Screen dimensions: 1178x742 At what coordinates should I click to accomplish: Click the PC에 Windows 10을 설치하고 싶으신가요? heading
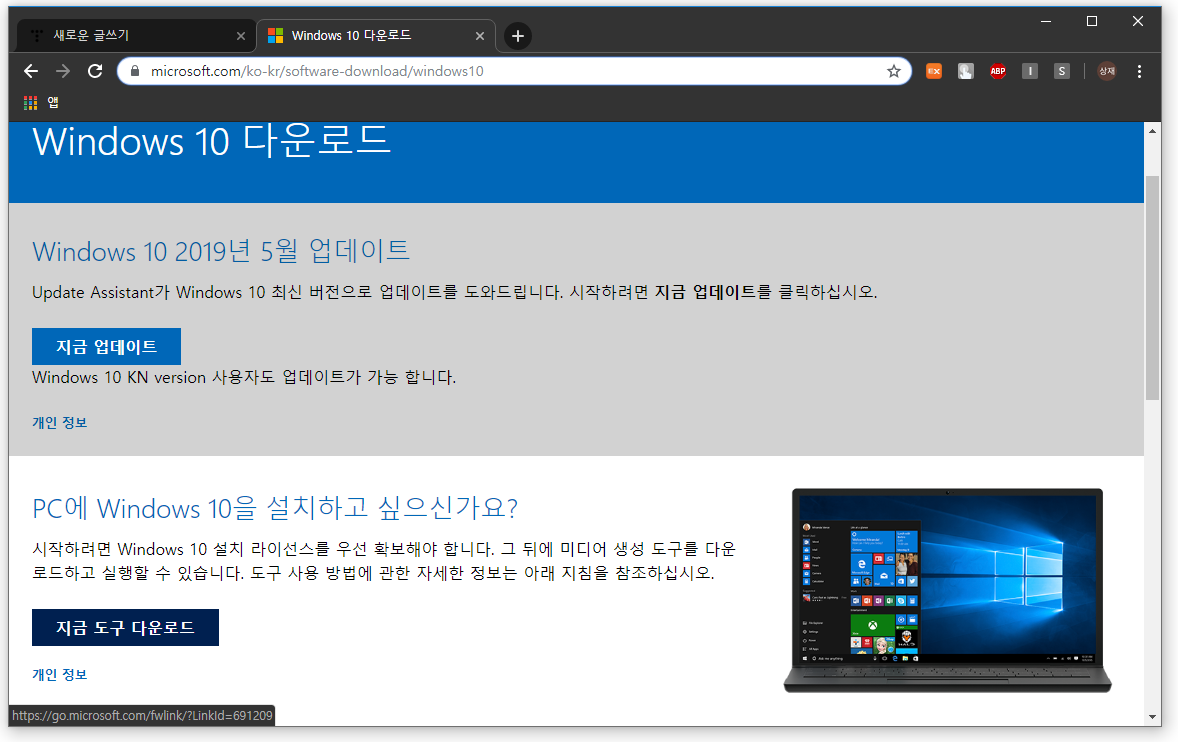click(x=275, y=508)
